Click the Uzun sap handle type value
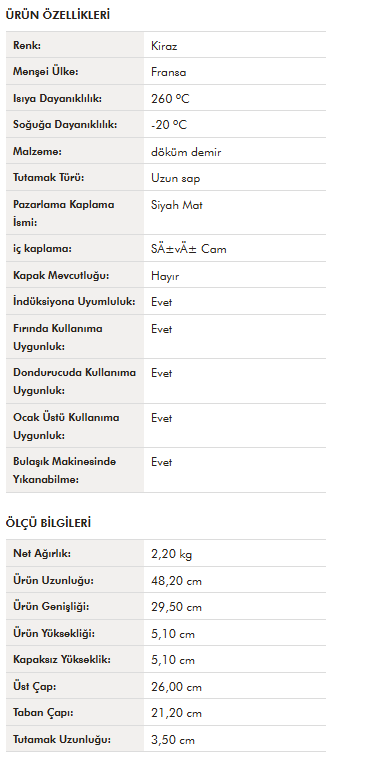Image resolution: width=375 pixels, height=758 pixels. [x=175, y=178]
